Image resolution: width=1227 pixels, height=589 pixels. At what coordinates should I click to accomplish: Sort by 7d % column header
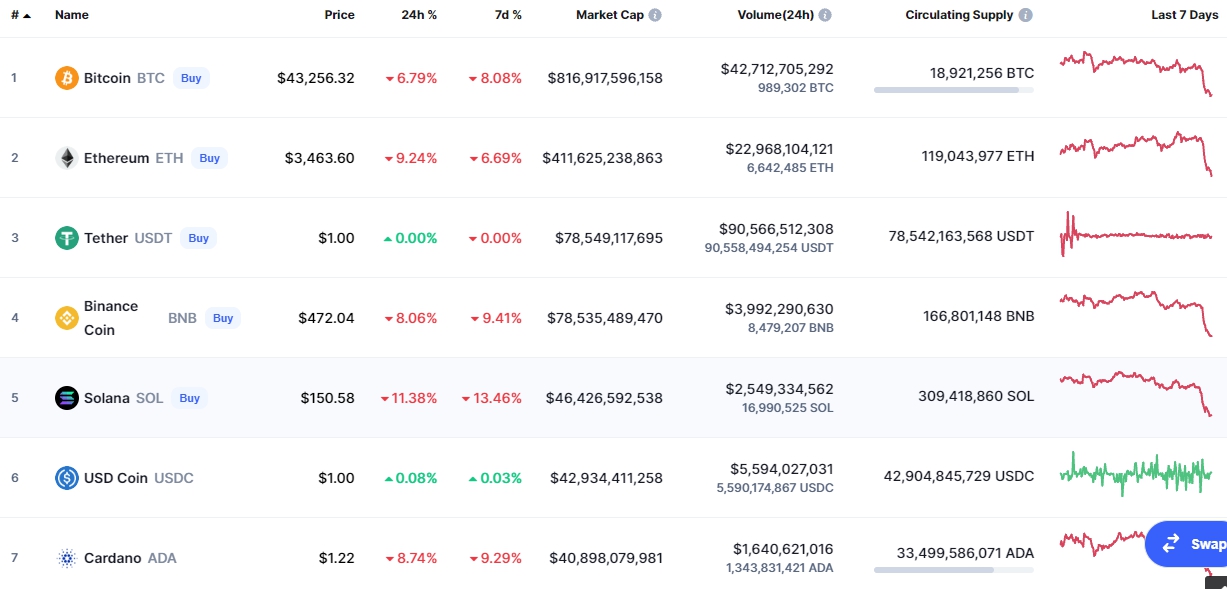click(x=506, y=16)
